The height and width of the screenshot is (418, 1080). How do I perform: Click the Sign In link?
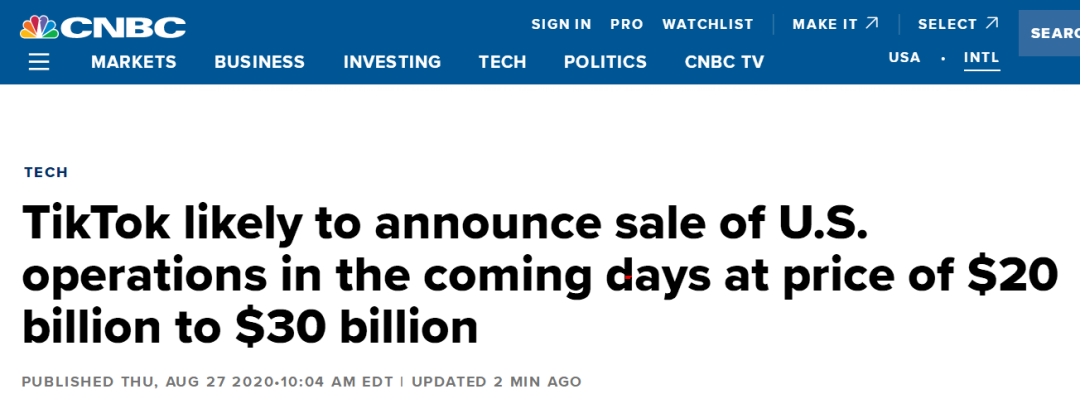click(561, 24)
